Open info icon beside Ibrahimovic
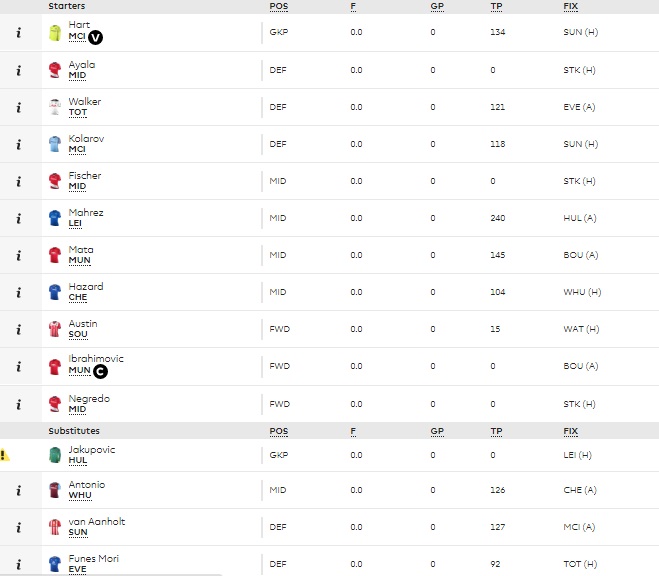Screen dimensions: 659x576 point(18,367)
